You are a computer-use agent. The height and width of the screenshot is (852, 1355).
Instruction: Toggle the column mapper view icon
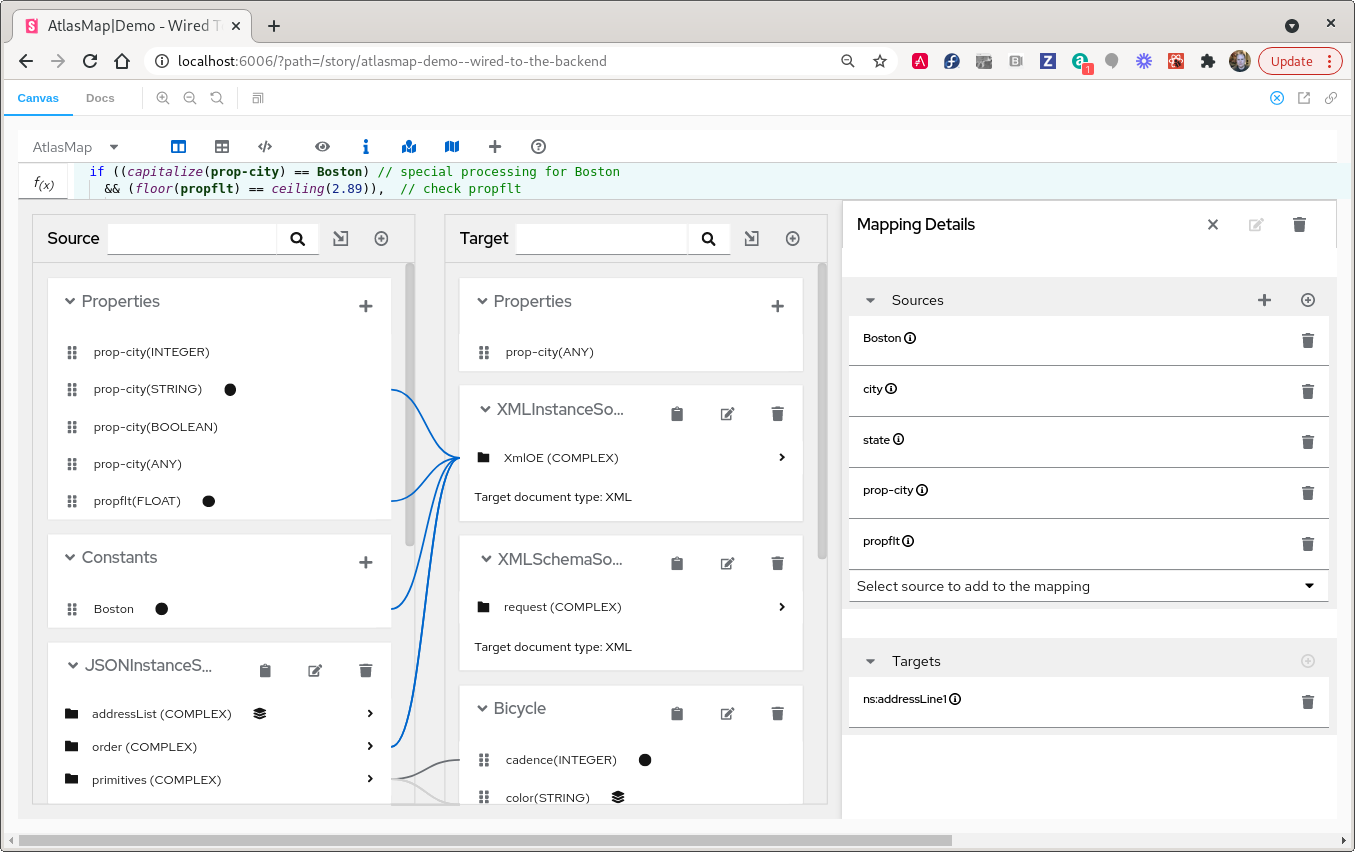[178, 146]
